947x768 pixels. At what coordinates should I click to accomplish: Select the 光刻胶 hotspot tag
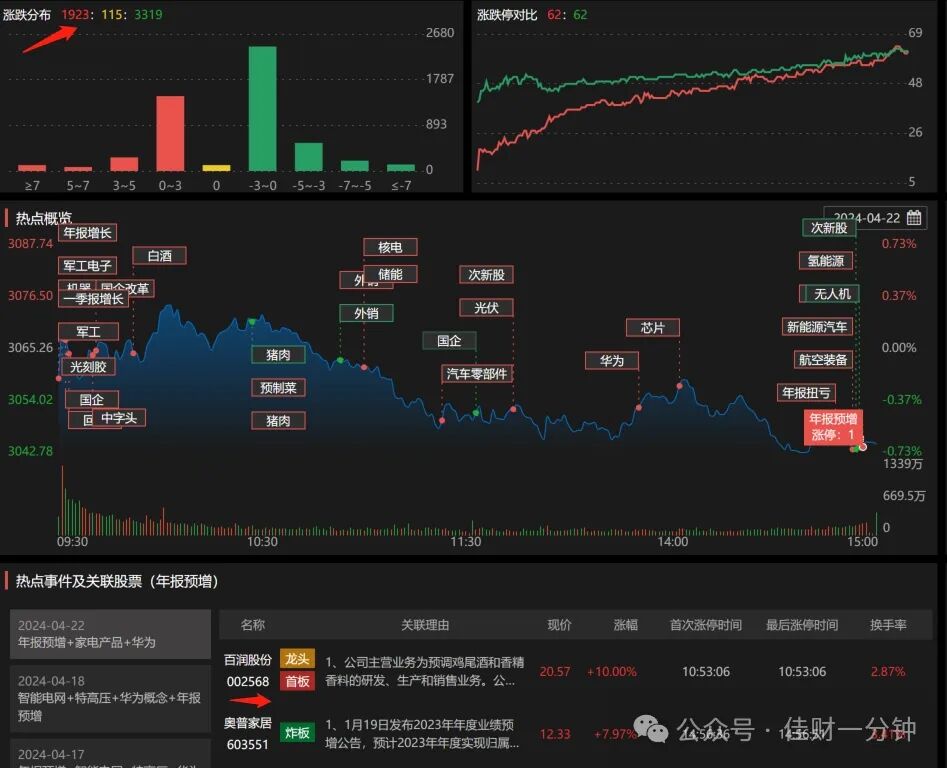(x=88, y=366)
